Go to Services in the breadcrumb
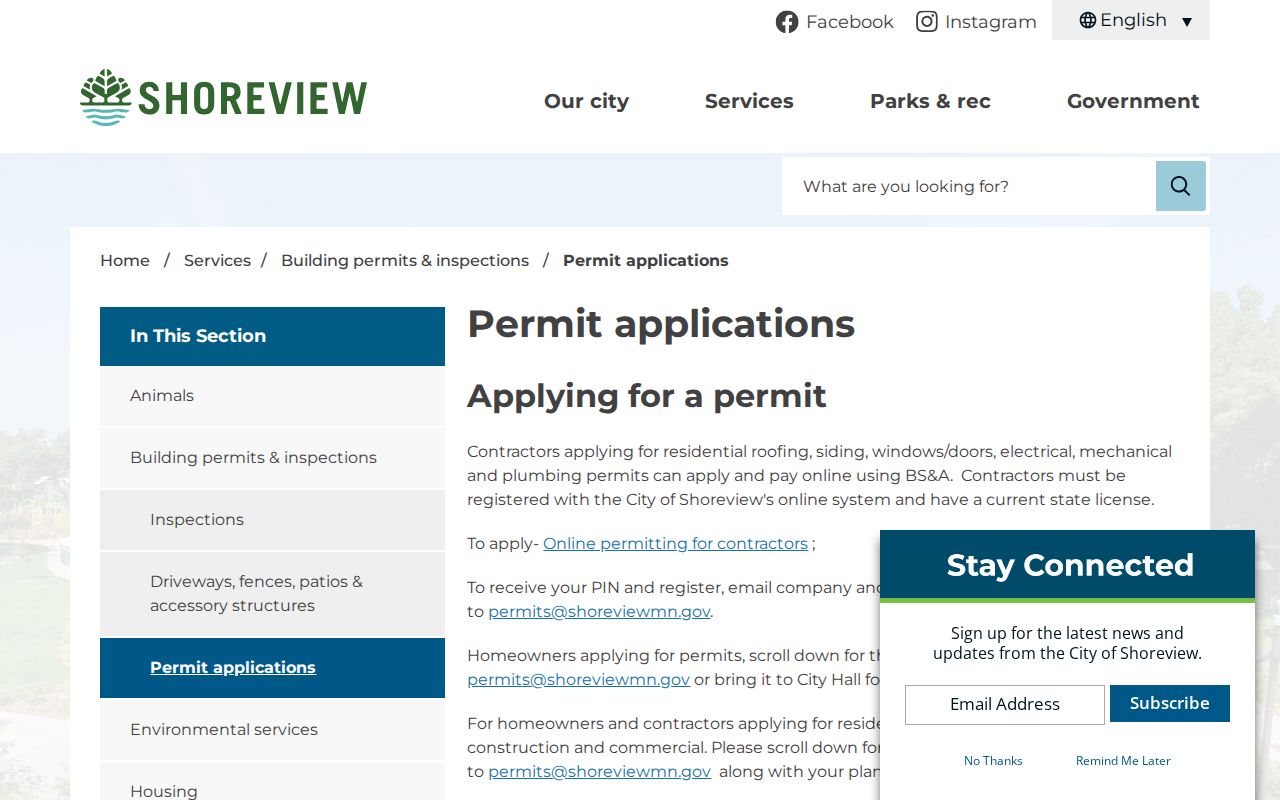 click(x=217, y=260)
